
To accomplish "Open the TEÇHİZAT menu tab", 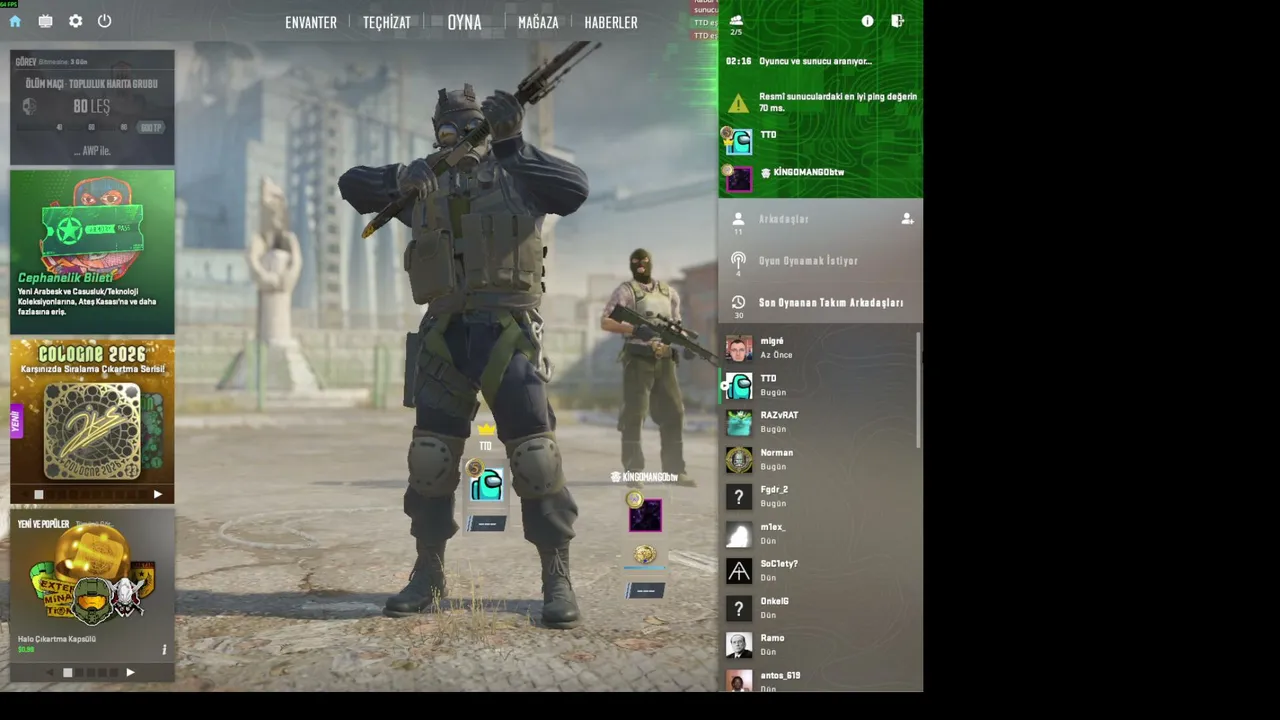I will pyautogui.click(x=387, y=22).
